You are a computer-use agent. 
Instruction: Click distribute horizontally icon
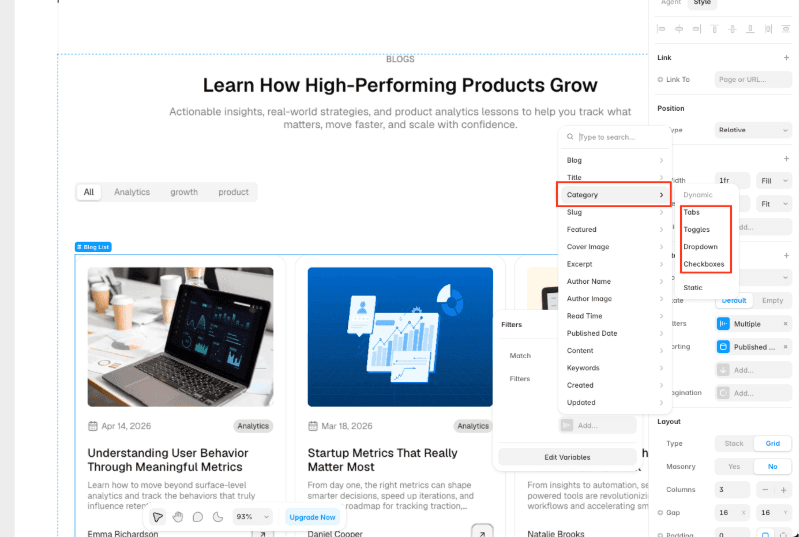pyautogui.click(x=768, y=29)
